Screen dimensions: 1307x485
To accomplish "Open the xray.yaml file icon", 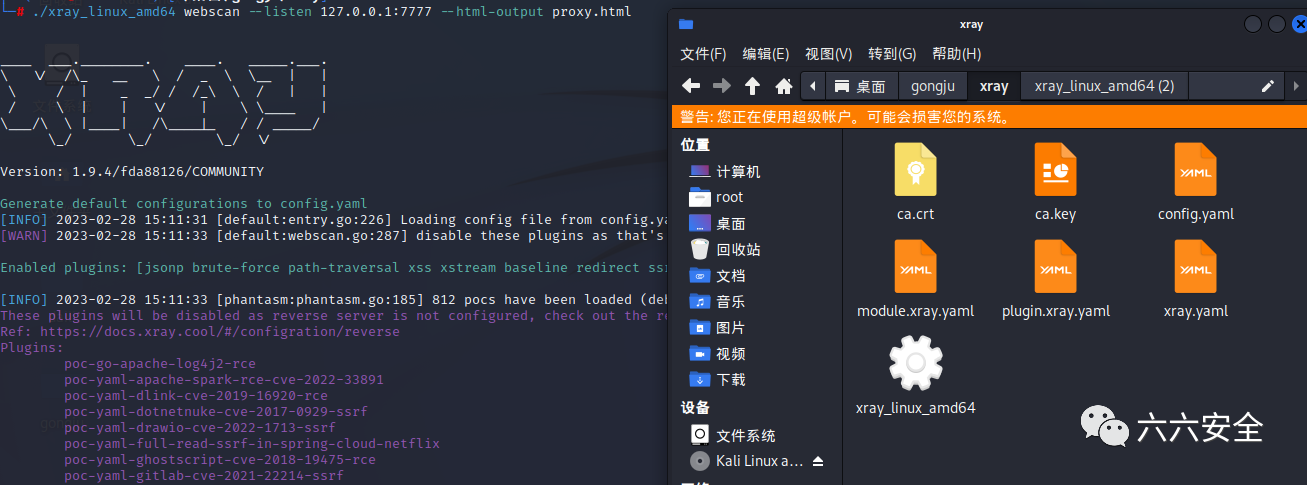I will pos(1195,266).
